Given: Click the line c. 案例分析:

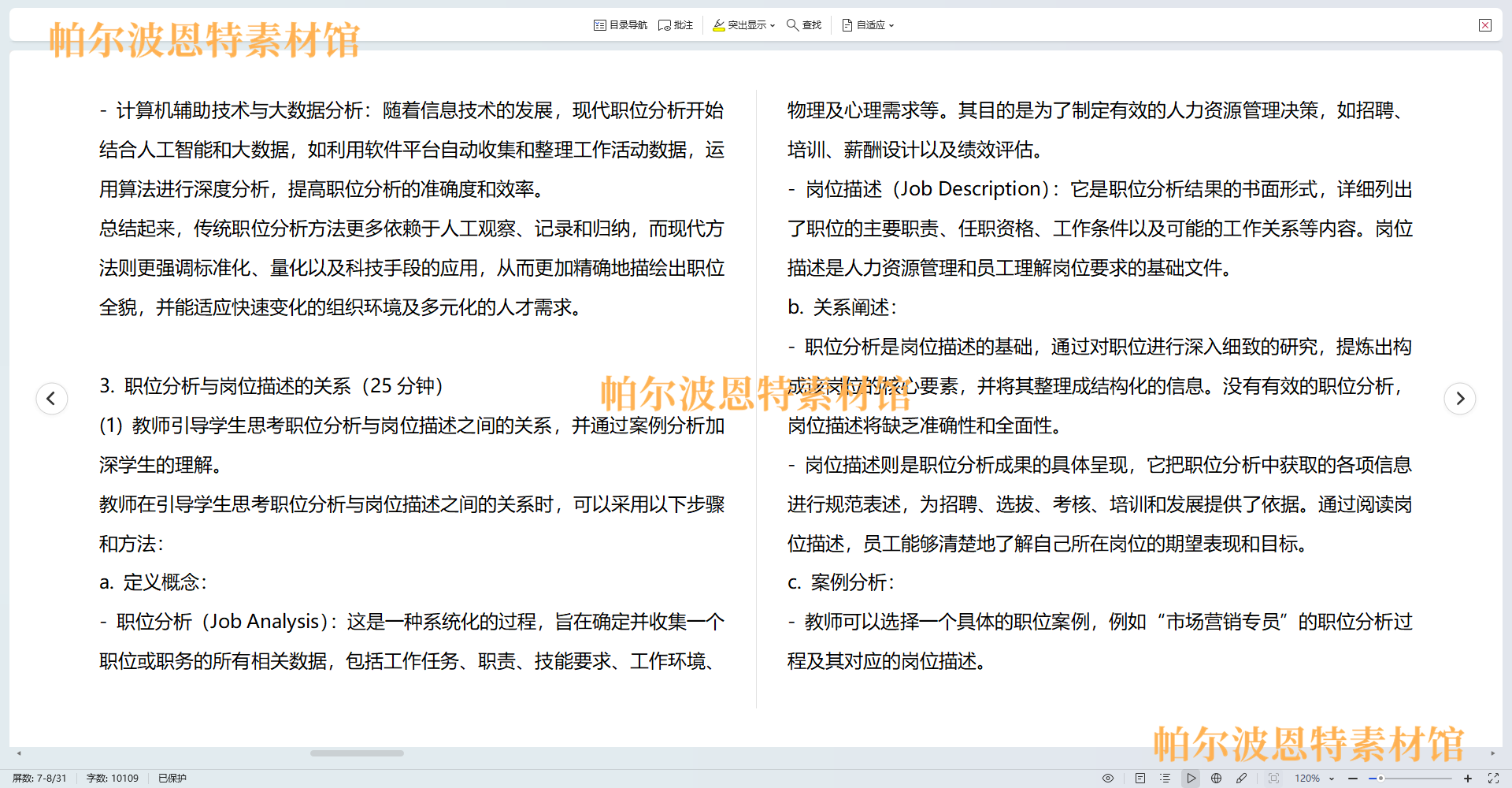Looking at the screenshot, I should click(x=841, y=582).
